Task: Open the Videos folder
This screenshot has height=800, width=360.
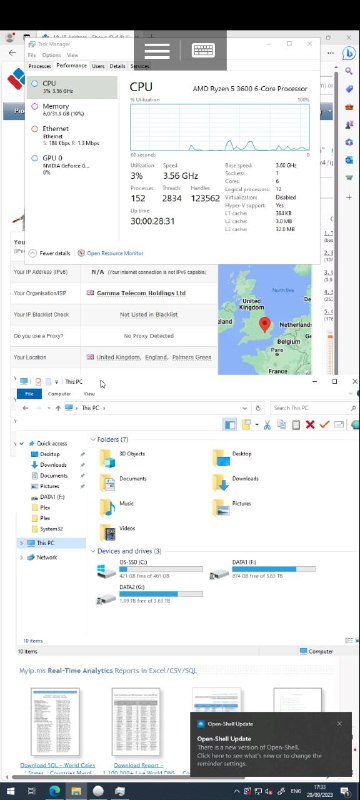Action: tap(118, 531)
